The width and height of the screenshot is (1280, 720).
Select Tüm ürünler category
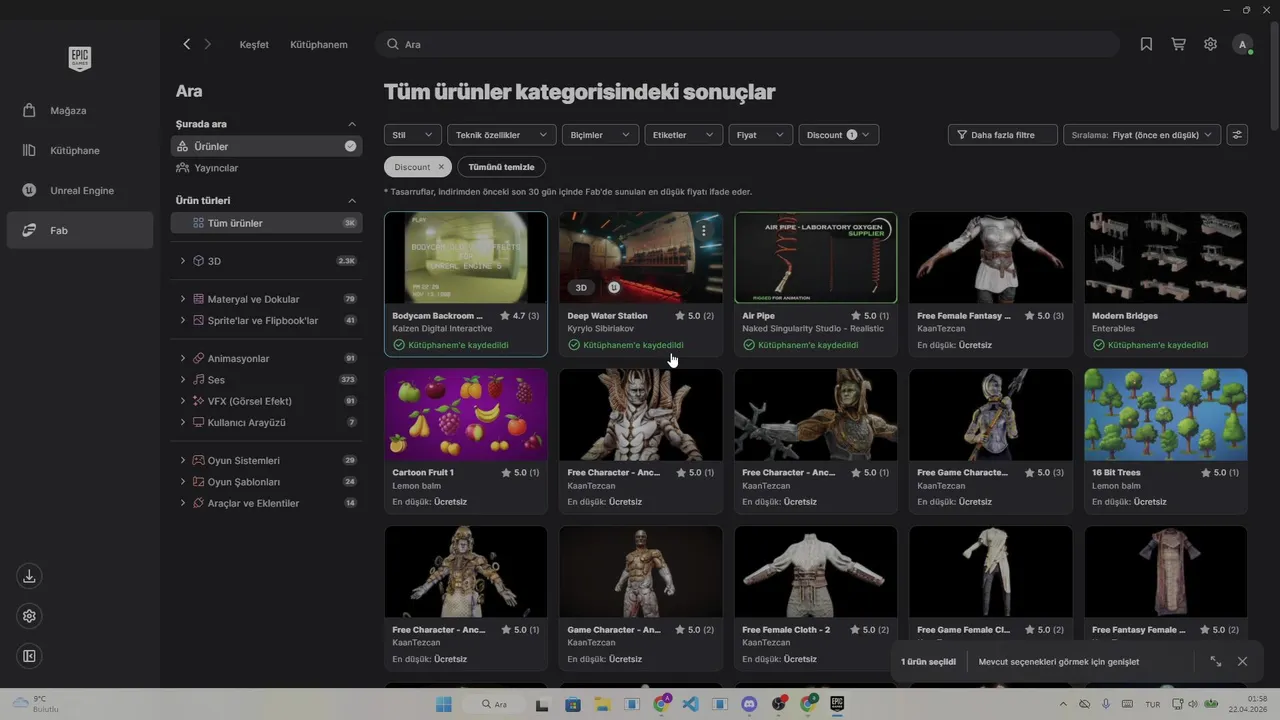pyautogui.click(x=266, y=223)
